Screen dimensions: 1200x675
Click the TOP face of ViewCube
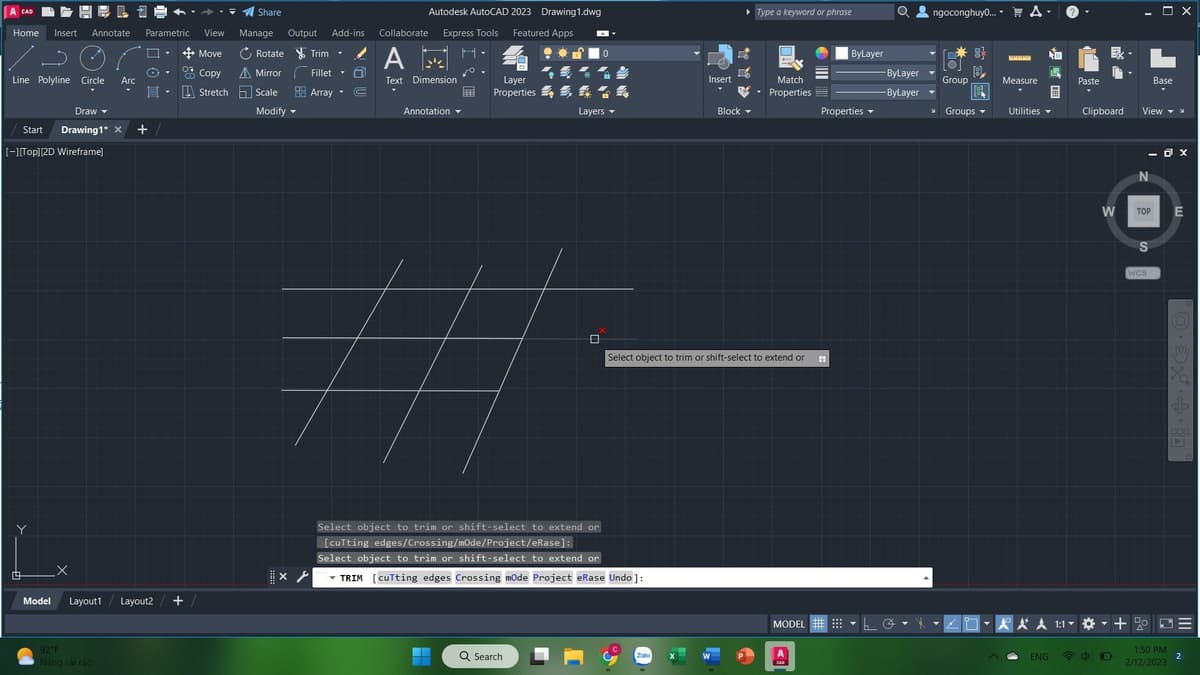1143,211
